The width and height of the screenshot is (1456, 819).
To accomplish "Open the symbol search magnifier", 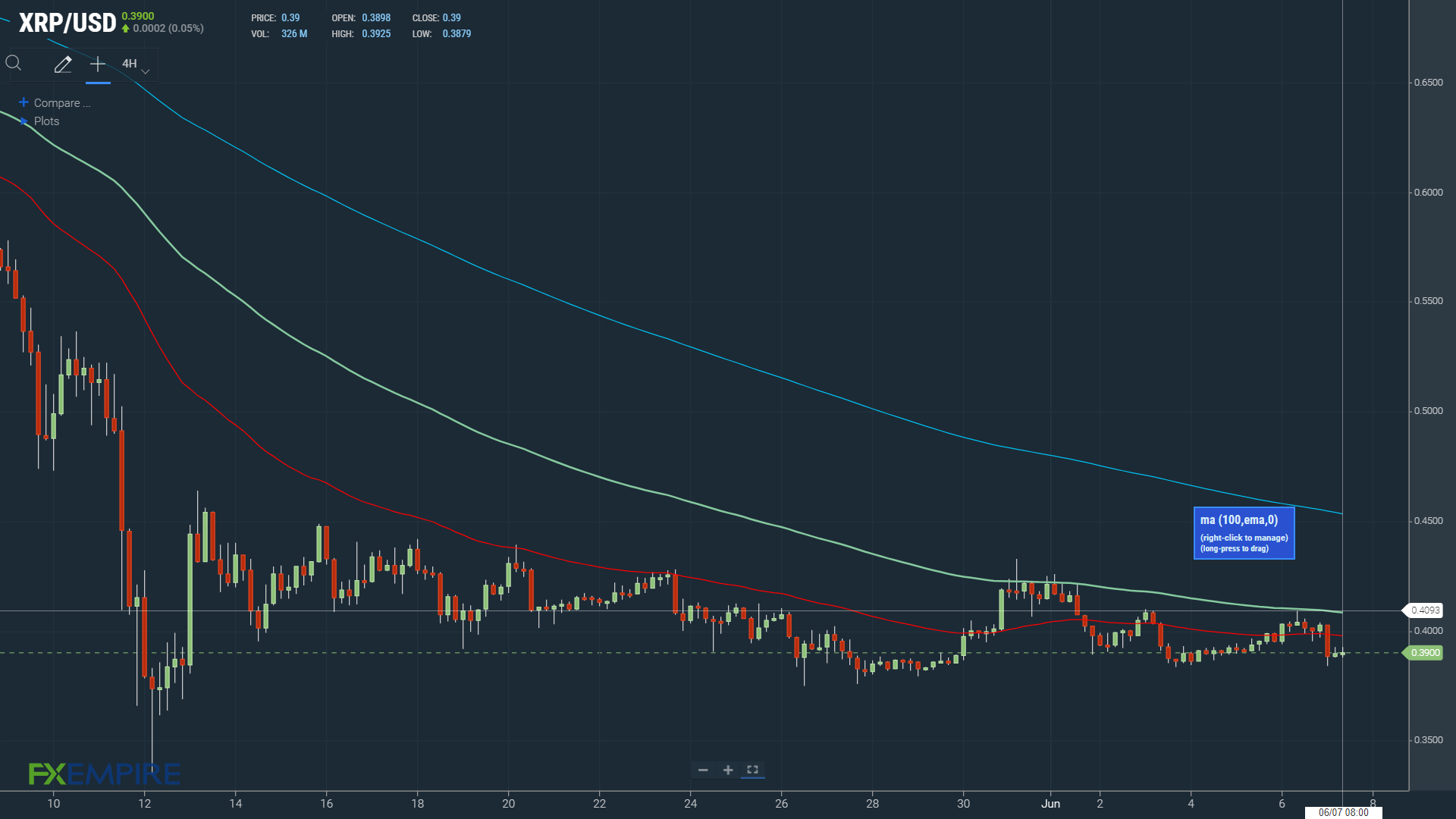I will point(14,63).
